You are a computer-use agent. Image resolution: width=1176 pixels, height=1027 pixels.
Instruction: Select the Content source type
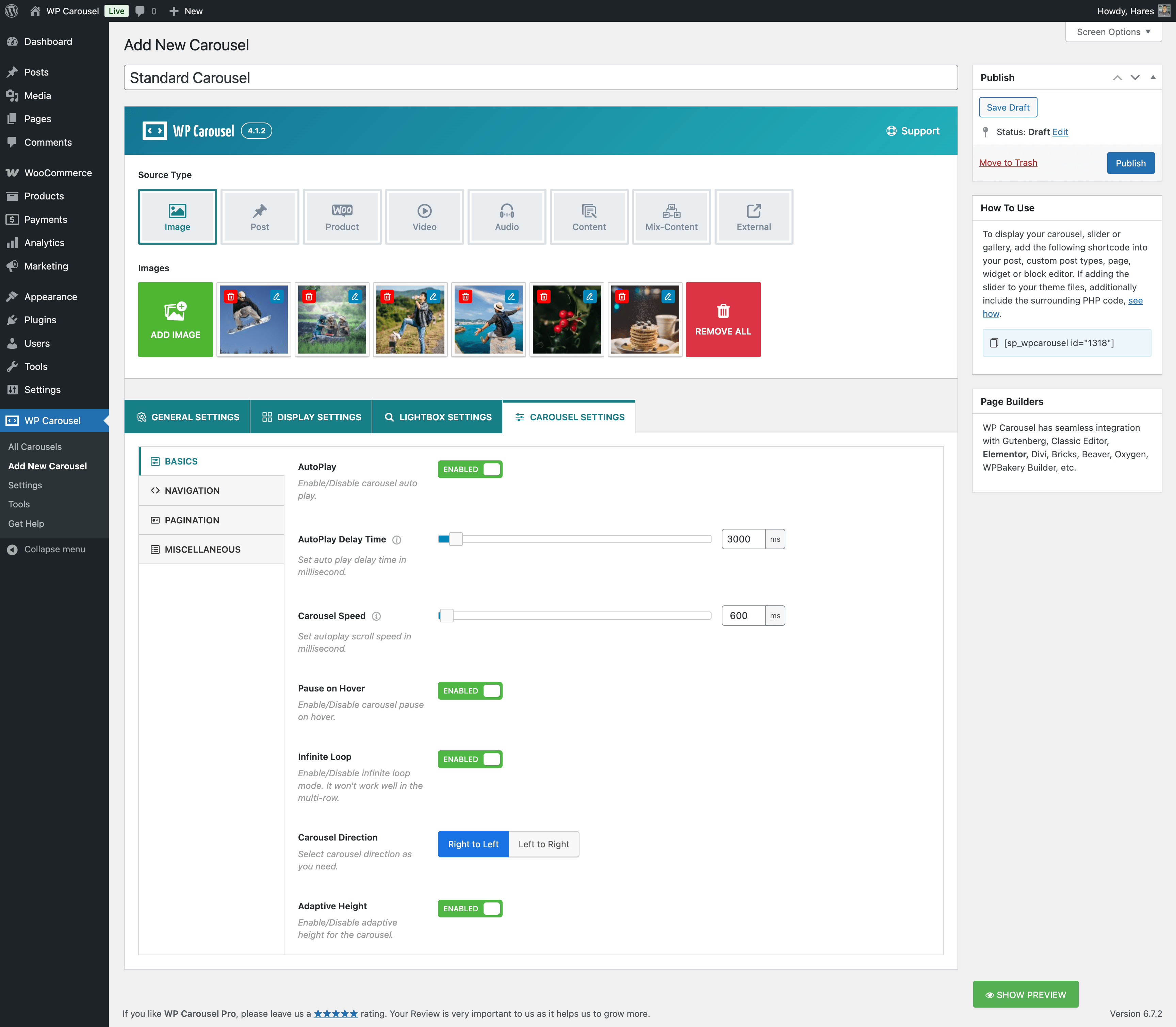point(589,217)
